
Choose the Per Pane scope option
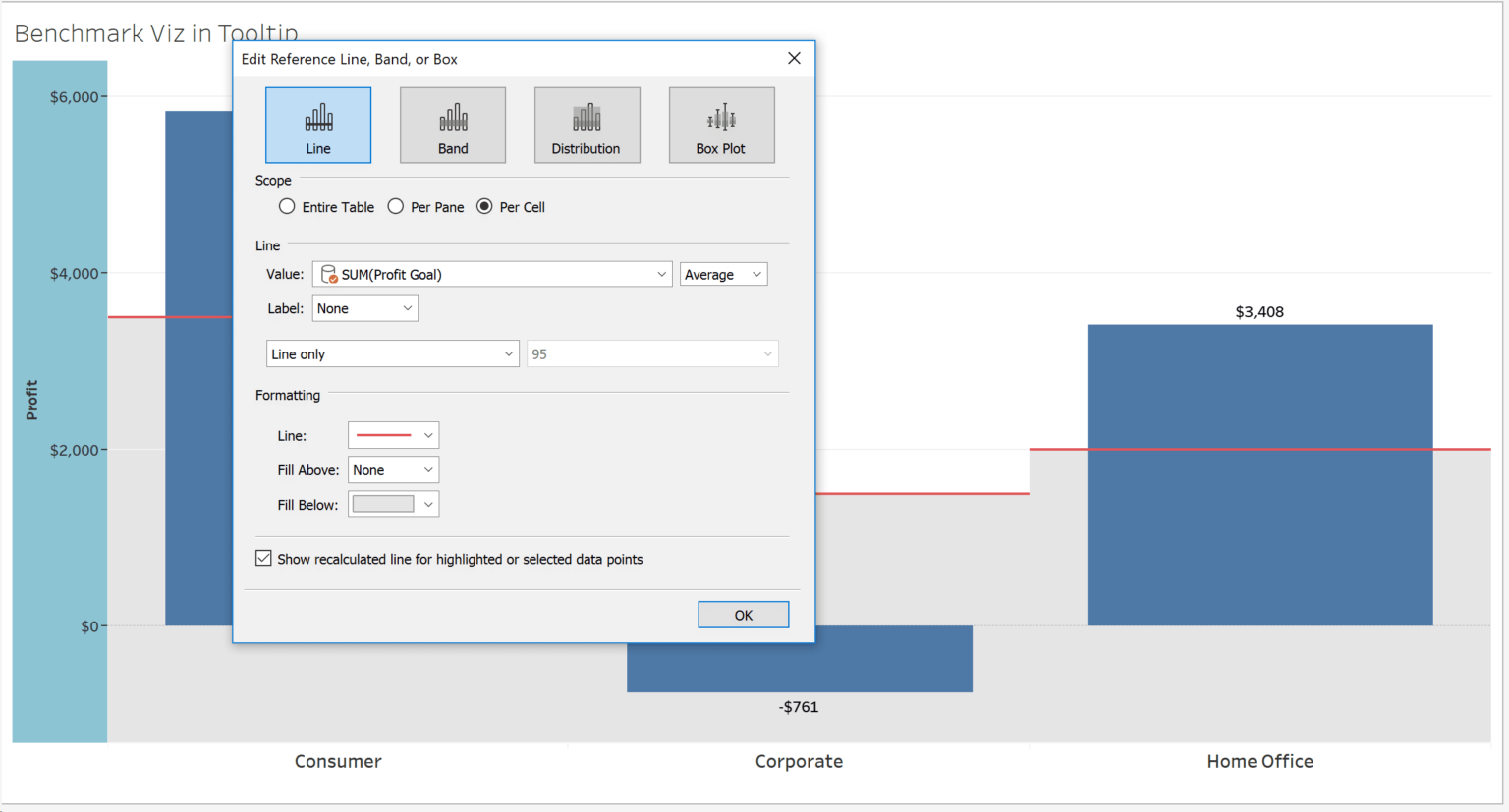396,207
